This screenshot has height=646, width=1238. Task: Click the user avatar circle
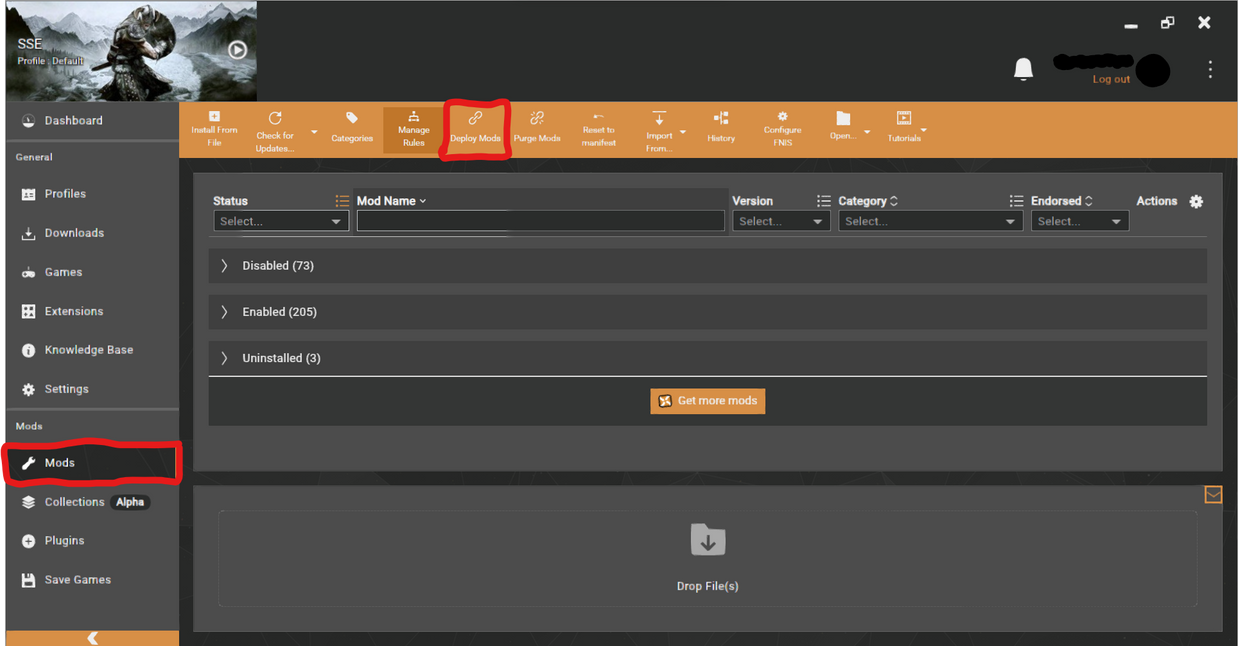1153,70
